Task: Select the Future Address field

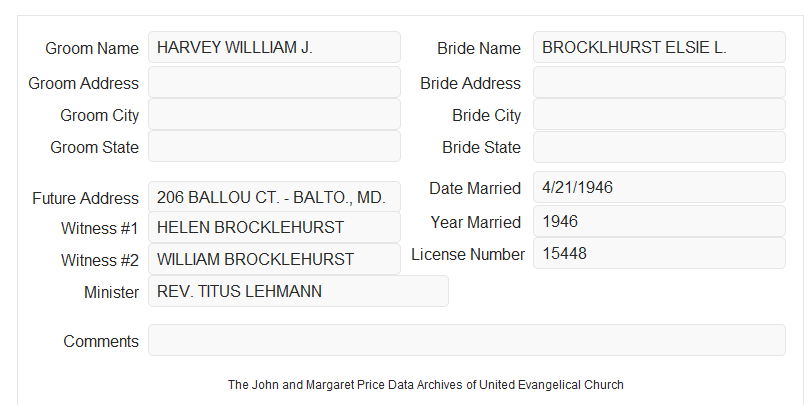Action: [x=274, y=197]
